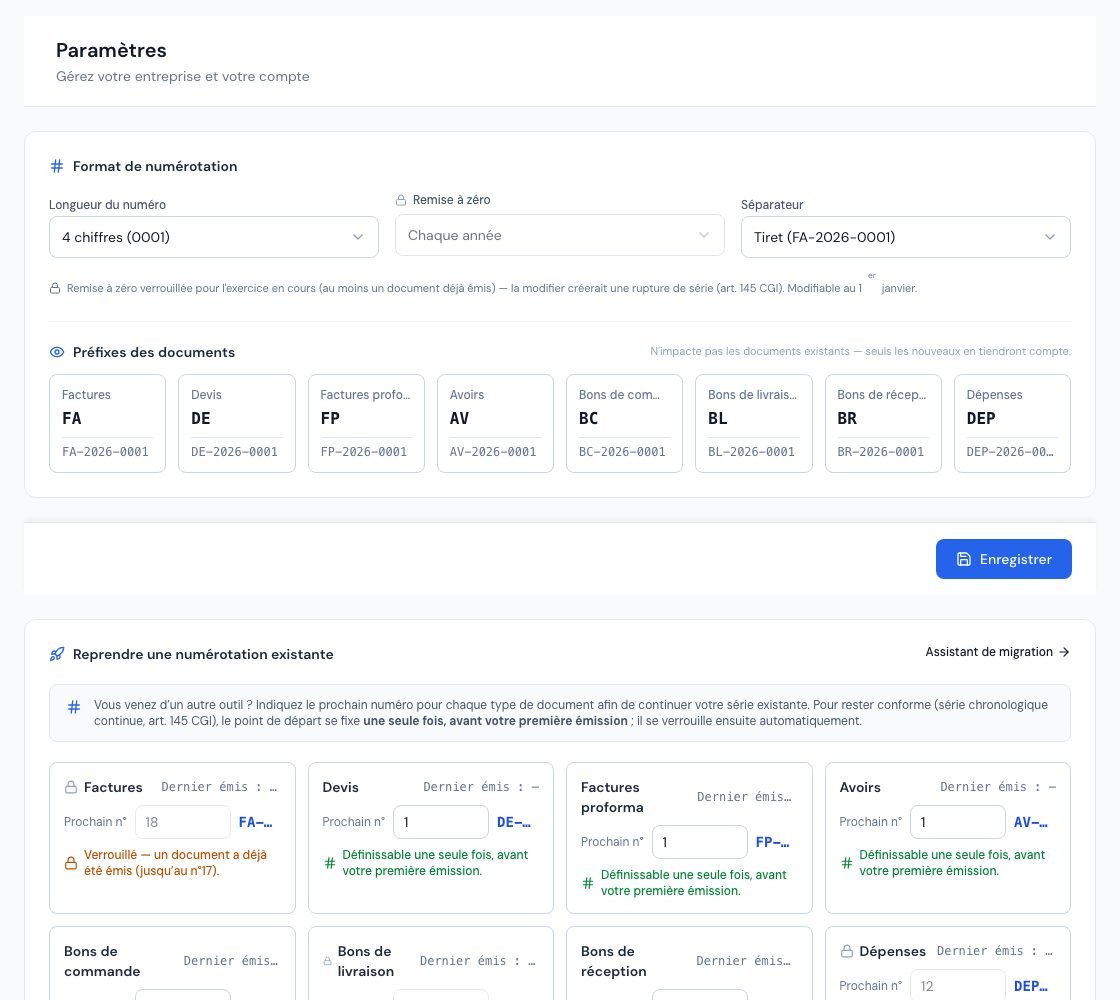The image size is (1120, 1000).
Task: Click the orange lock icon beside Verrouillé message
Action: (x=71, y=863)
